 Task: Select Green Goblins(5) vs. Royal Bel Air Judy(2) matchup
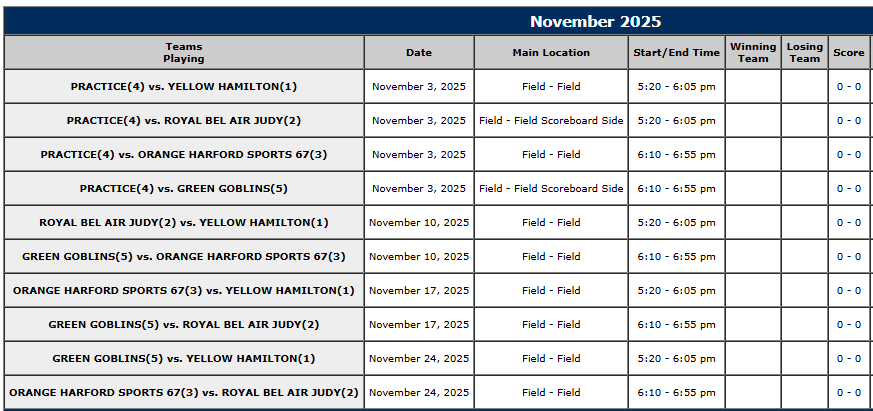pos(184,325)
